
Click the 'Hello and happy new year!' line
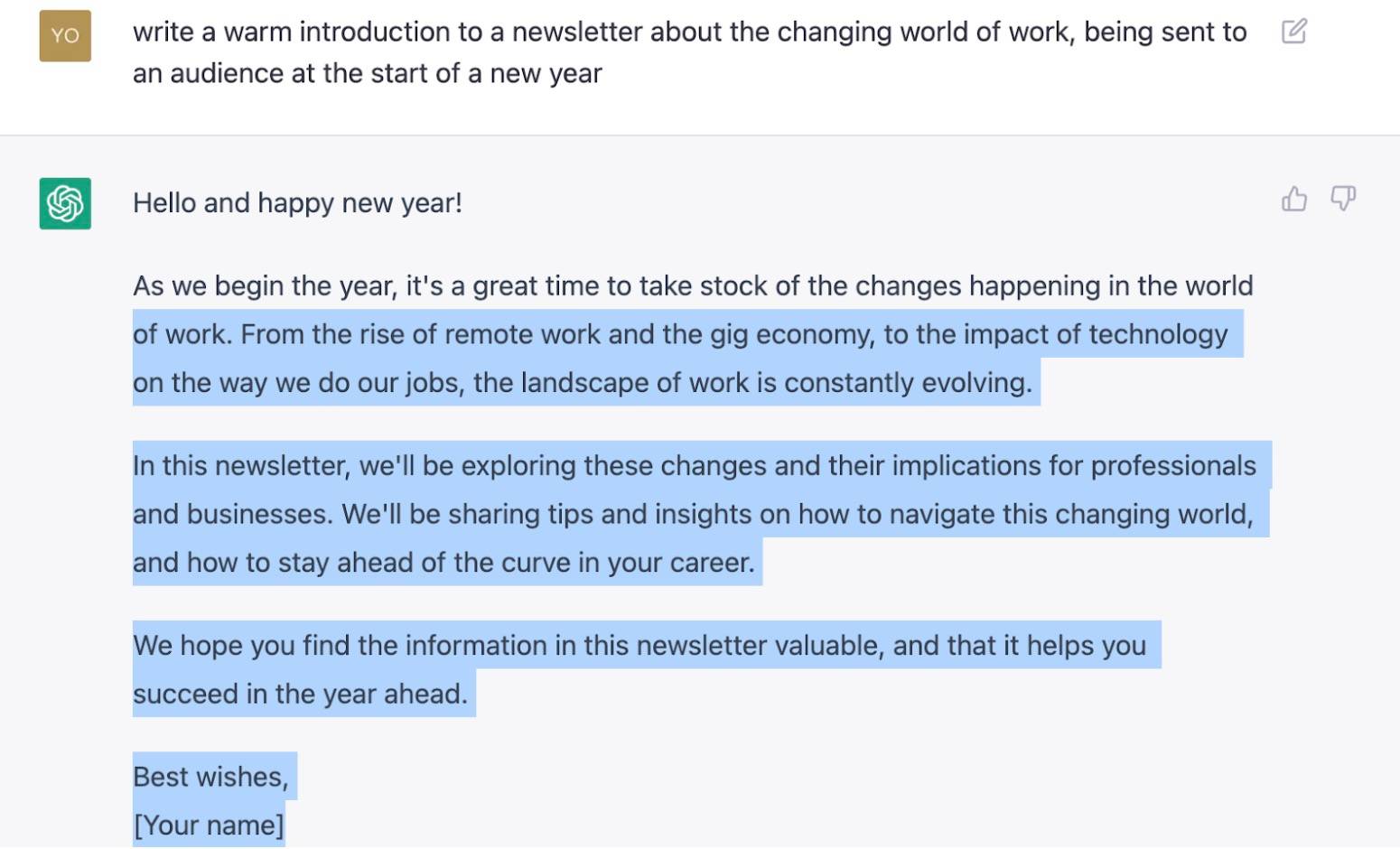click(x=297, y=203)
